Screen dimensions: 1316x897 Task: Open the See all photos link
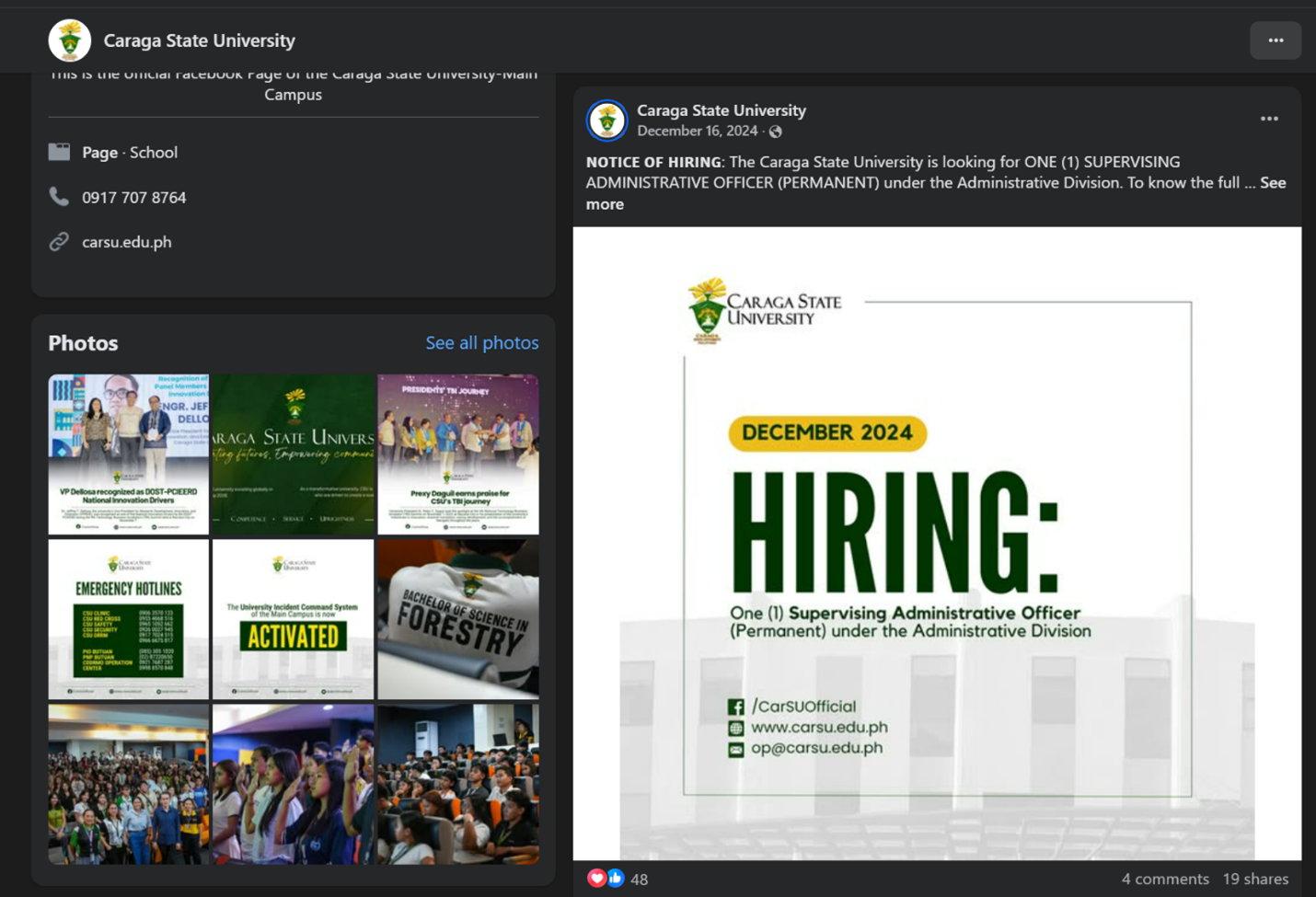(x=481, y=342)
